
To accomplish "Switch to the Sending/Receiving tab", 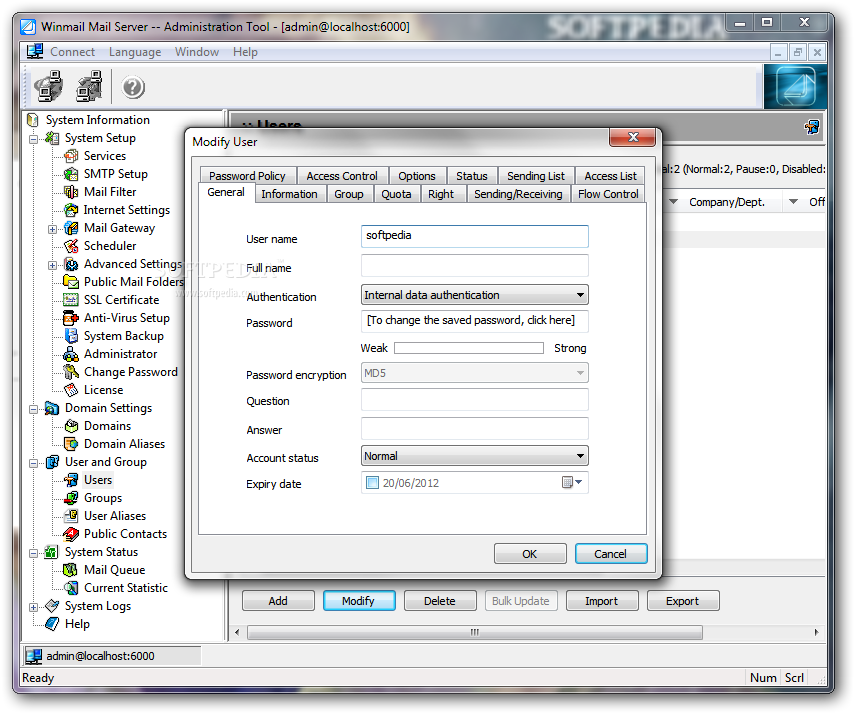I will pyautogui.click(x=518, y=194).
